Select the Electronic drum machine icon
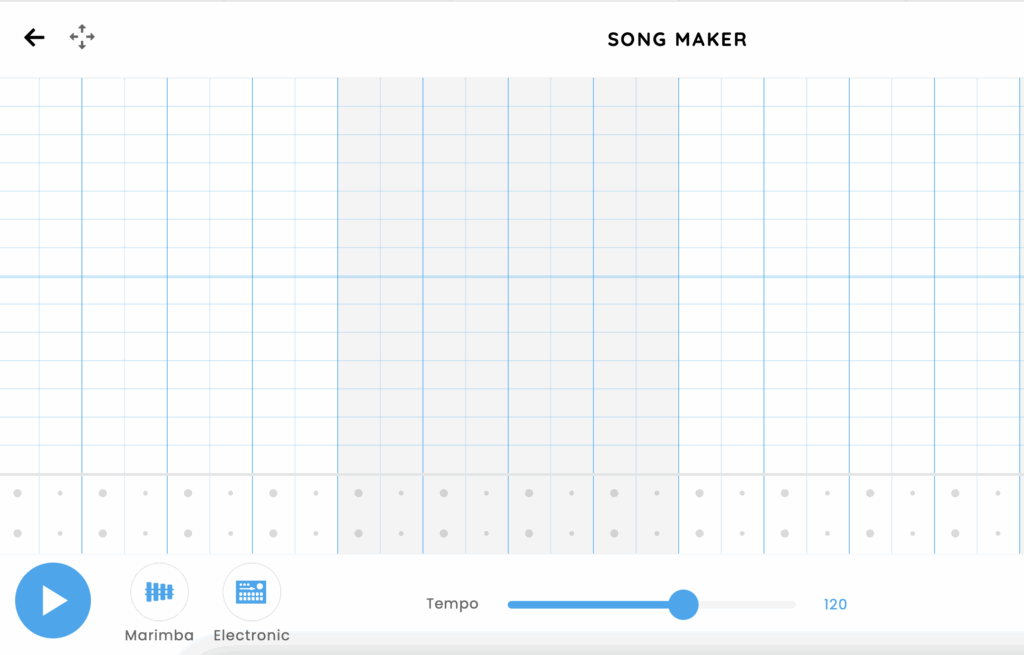The width and height of the screenshot is (1024, 655). [251, 592]
